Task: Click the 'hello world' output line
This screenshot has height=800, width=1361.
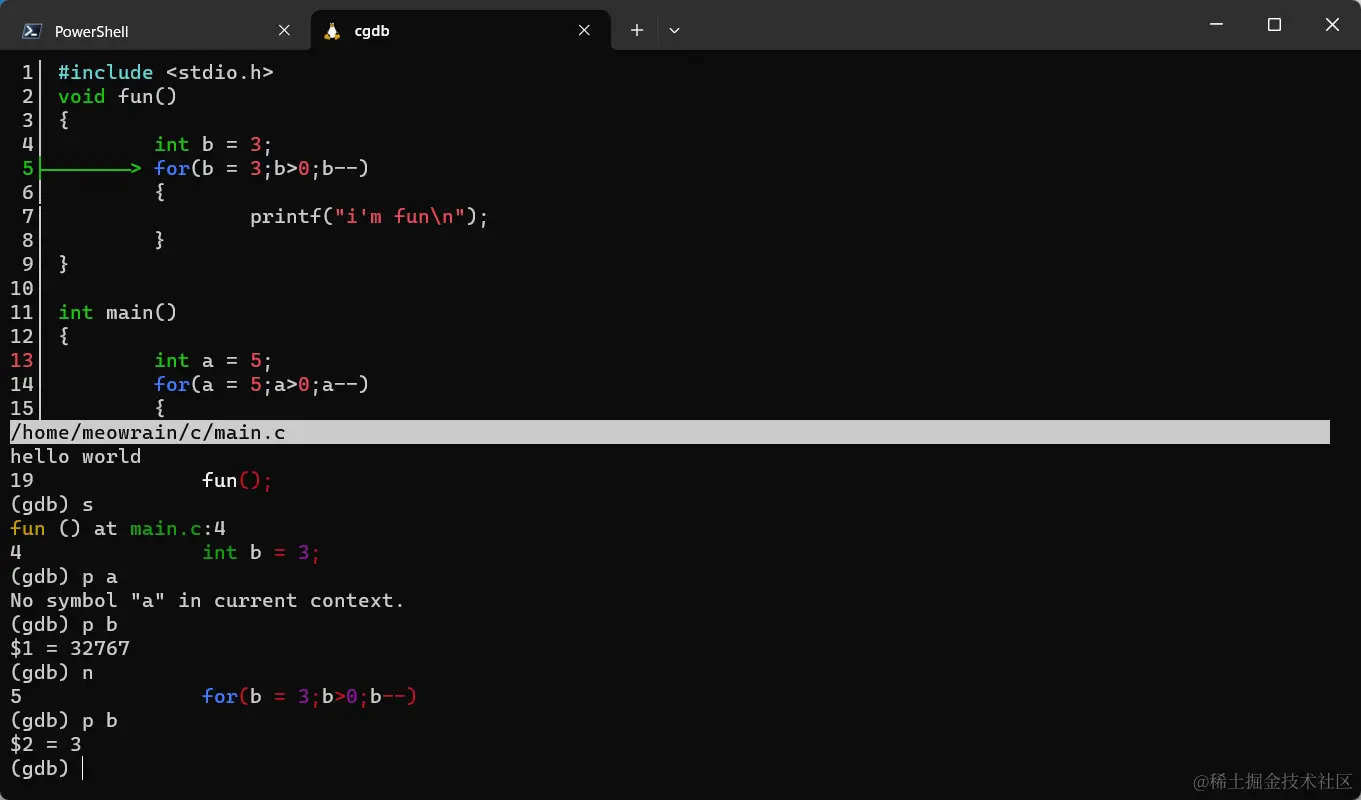Action: click(x=76, y=456)
